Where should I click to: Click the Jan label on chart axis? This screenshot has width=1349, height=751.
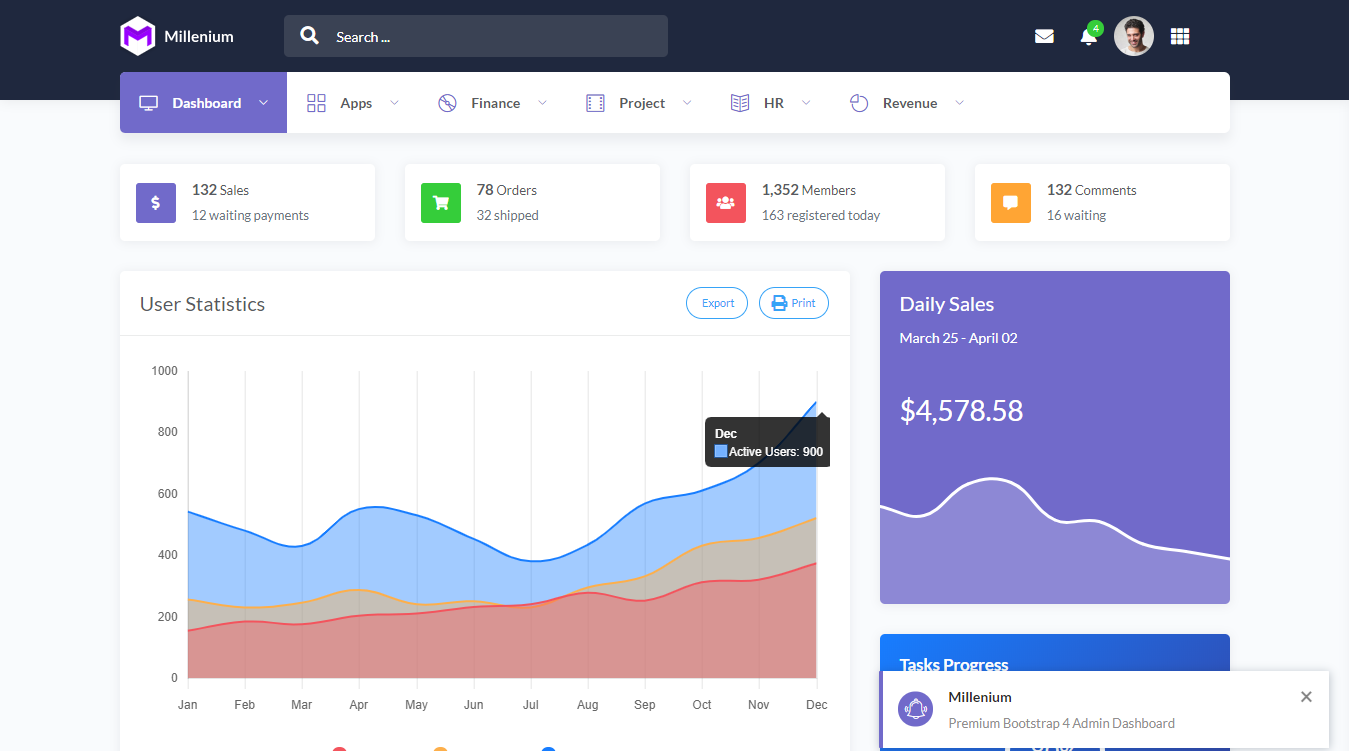coord(188,705)
